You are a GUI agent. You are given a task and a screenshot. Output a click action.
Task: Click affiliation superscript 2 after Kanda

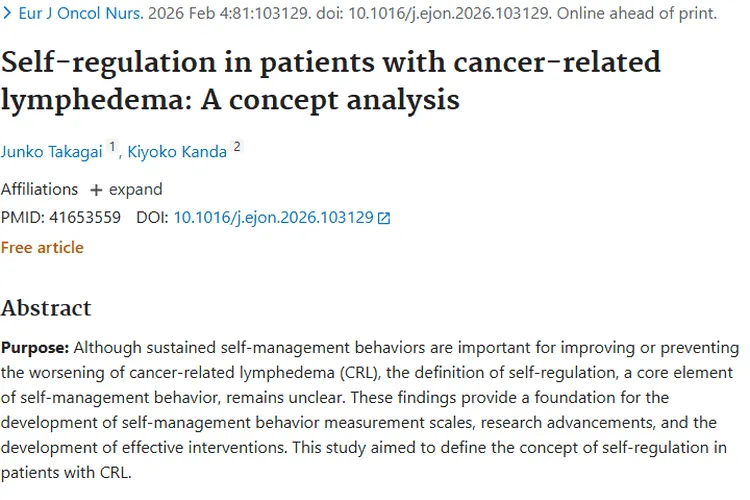pos(237,147)
